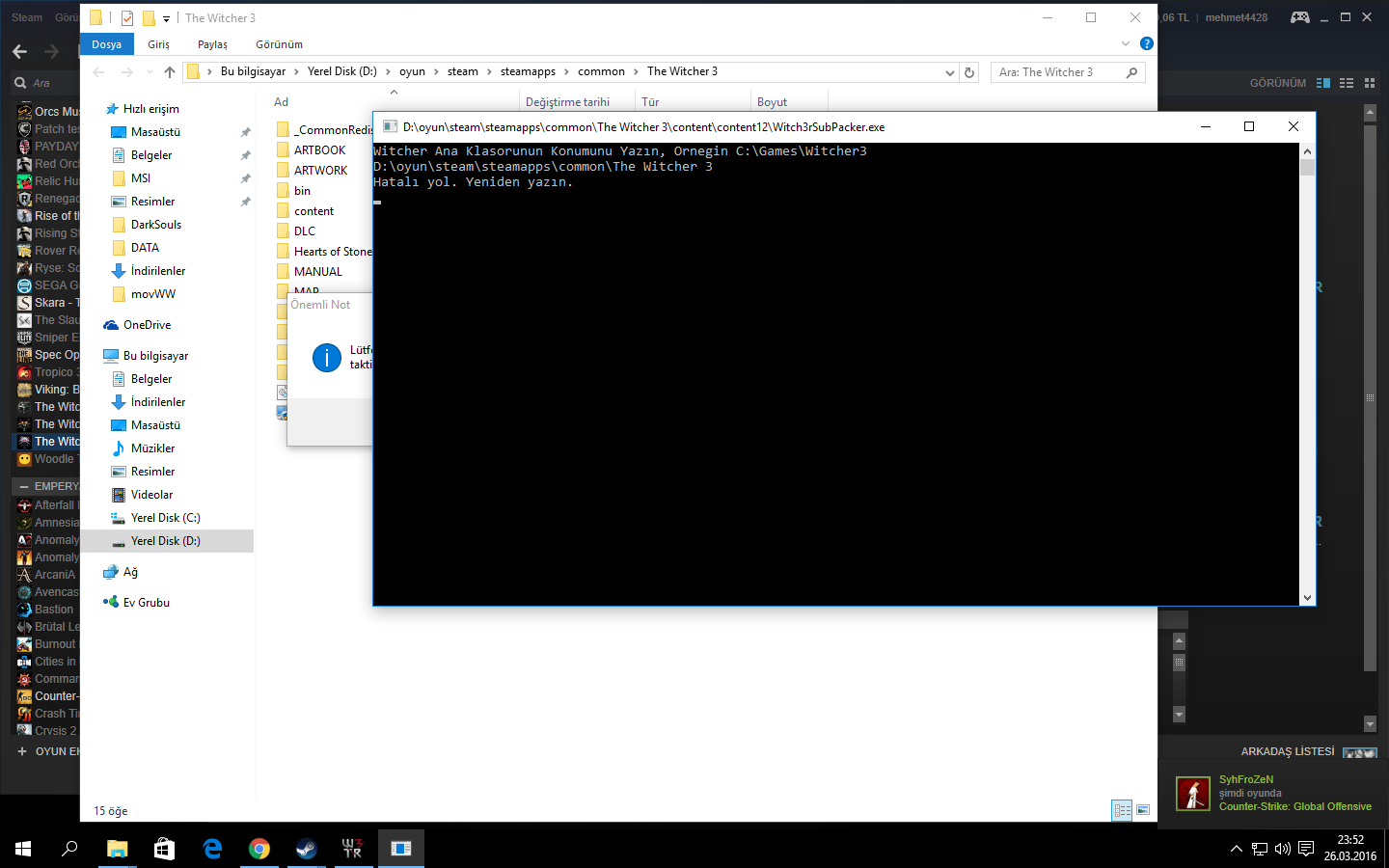Image resolution: width=1389 pixels, height=868 pixels.
Task: Open network icon in system tray
Action: 1260,849
